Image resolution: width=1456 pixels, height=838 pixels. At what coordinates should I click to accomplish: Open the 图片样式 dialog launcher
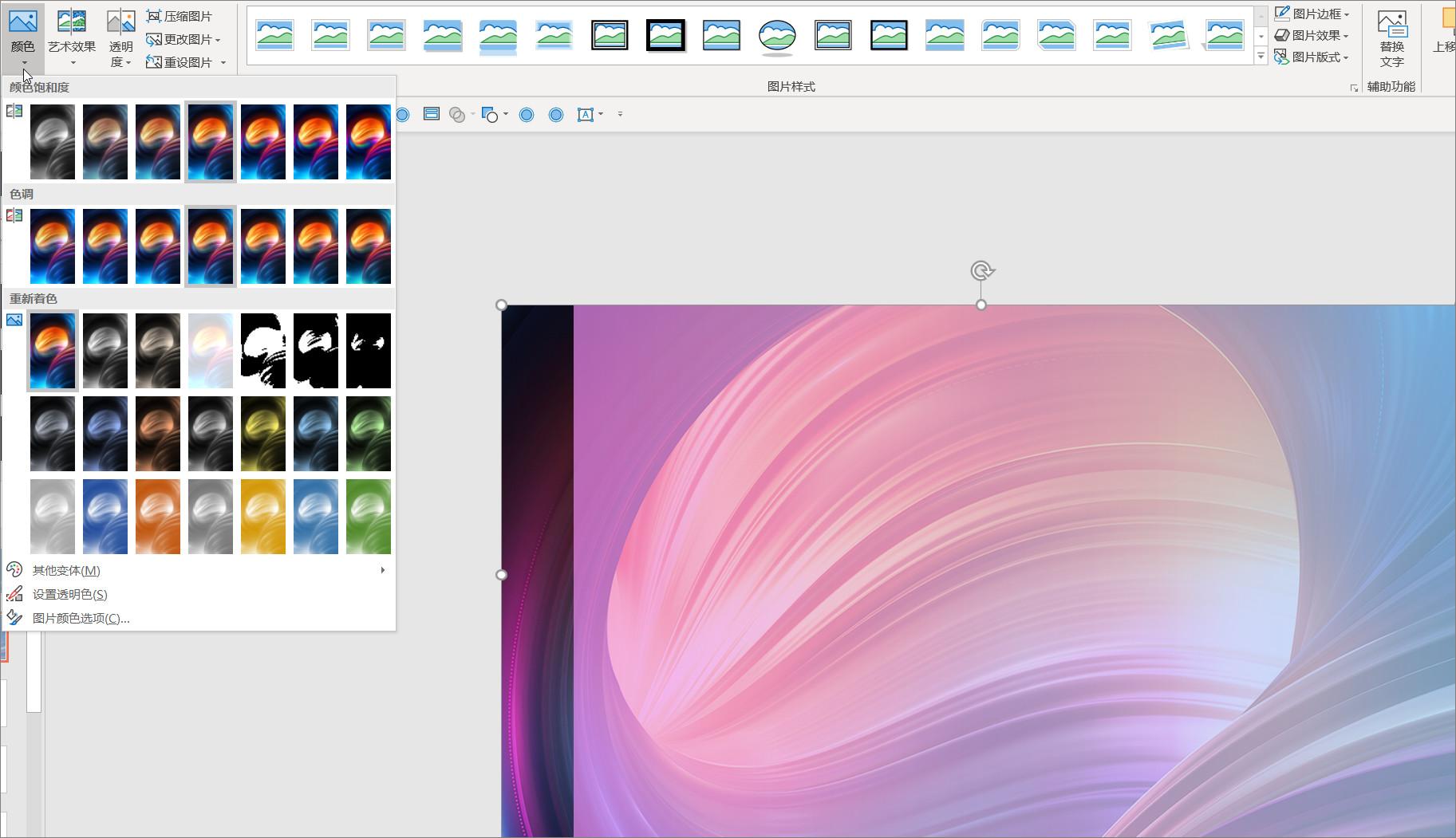pos(1354,88)
